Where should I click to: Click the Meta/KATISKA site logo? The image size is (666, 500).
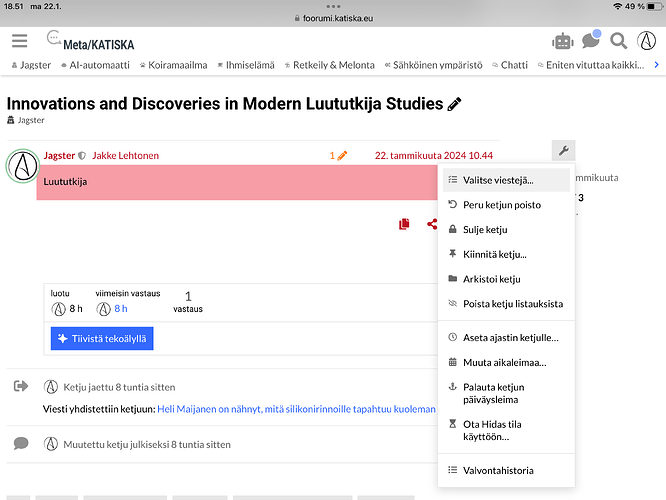click(x=90, y=41)
